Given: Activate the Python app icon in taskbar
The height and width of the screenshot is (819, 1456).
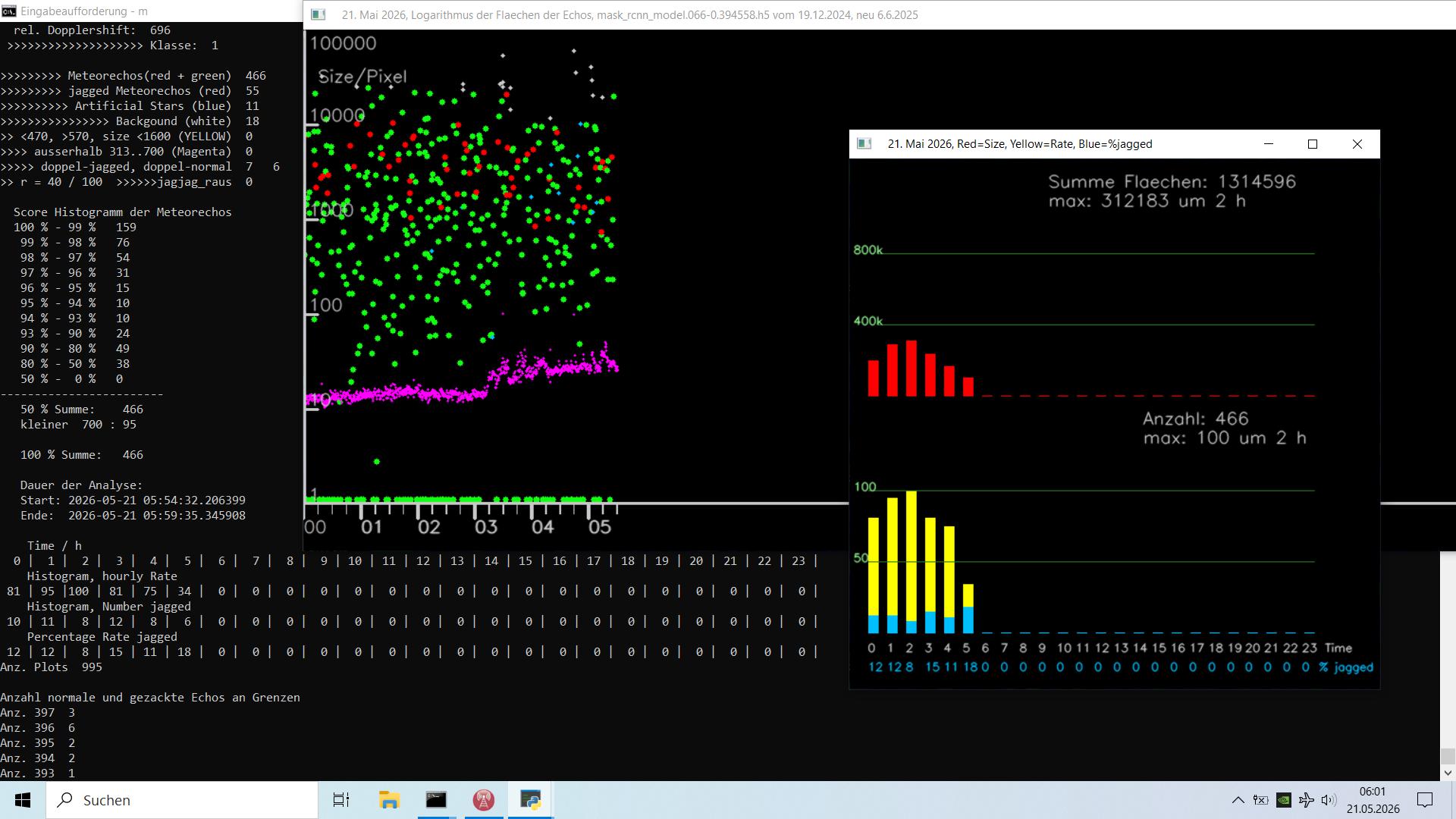Looking at the screenshot, I should (530, 800).
